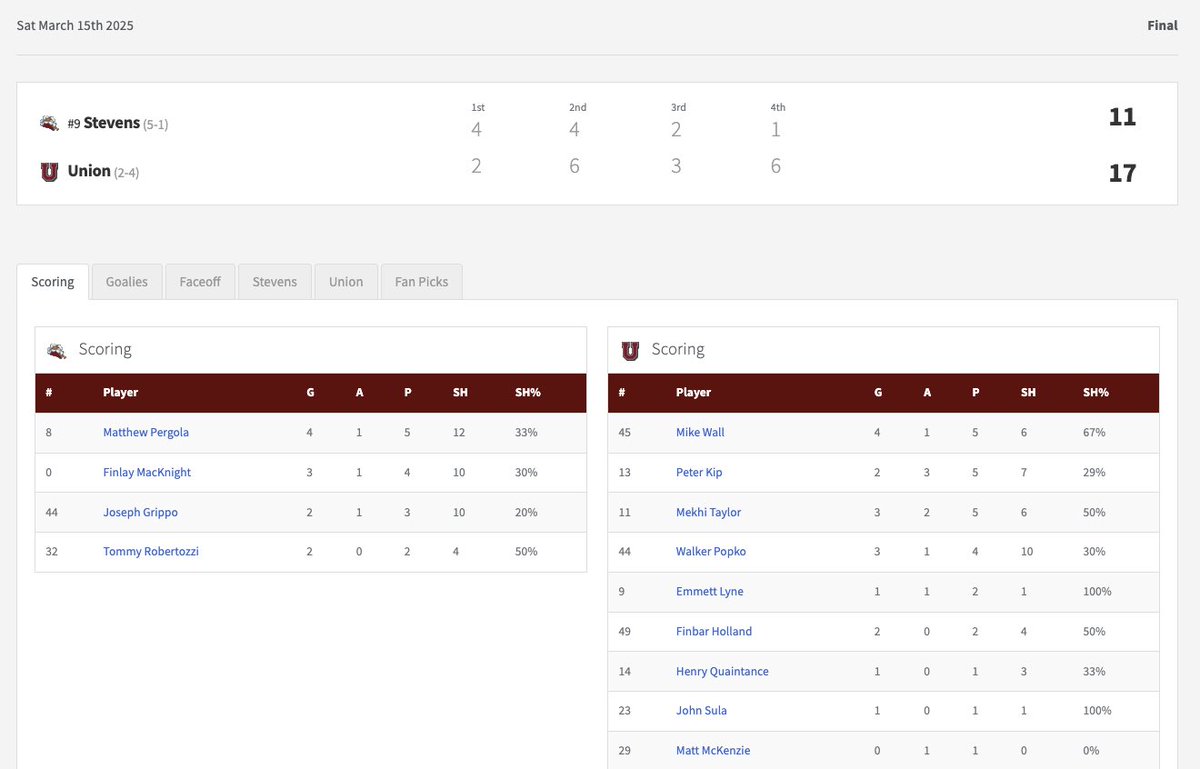Switch to the Fan Picks tab

pyautogui.click(x=421, y=282)
